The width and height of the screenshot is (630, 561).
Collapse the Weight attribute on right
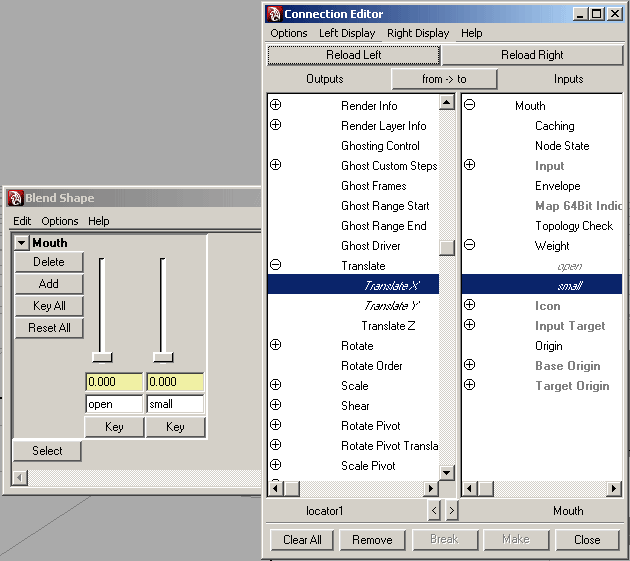pos(470,245)
